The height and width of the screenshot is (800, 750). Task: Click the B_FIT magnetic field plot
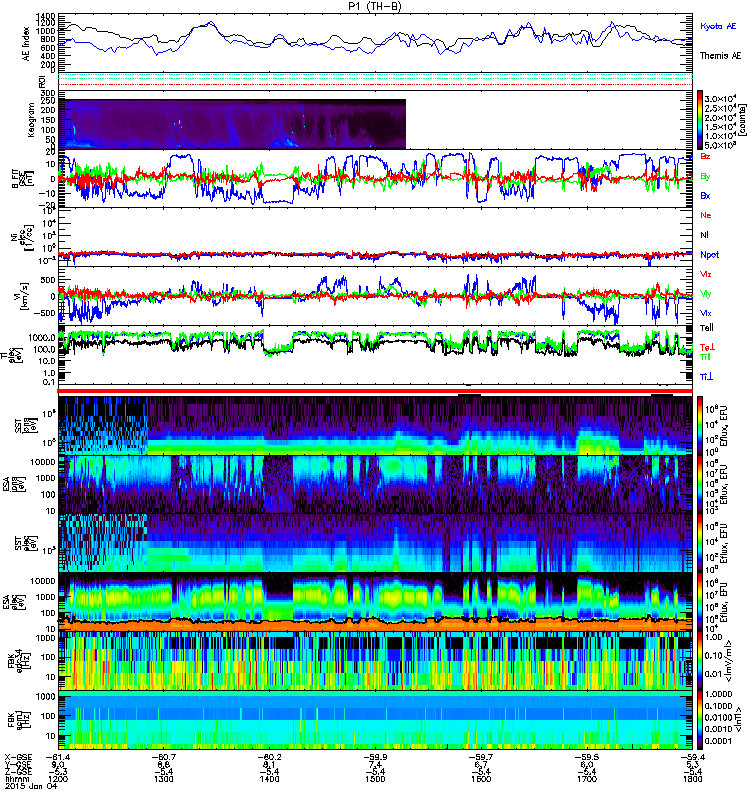click(376, 179)
